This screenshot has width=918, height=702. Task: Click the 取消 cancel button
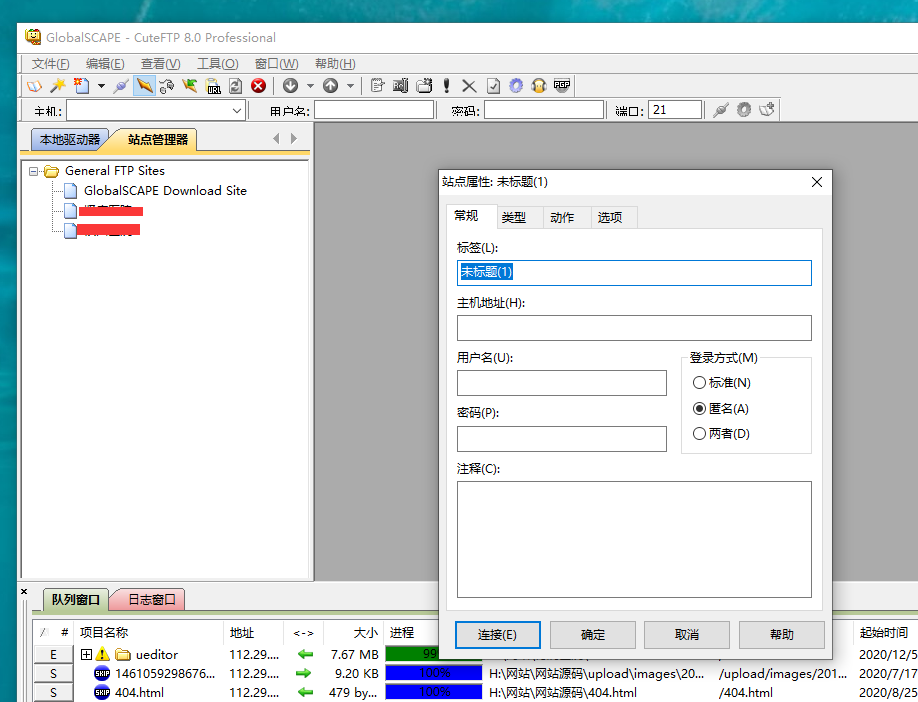(686, 635)
